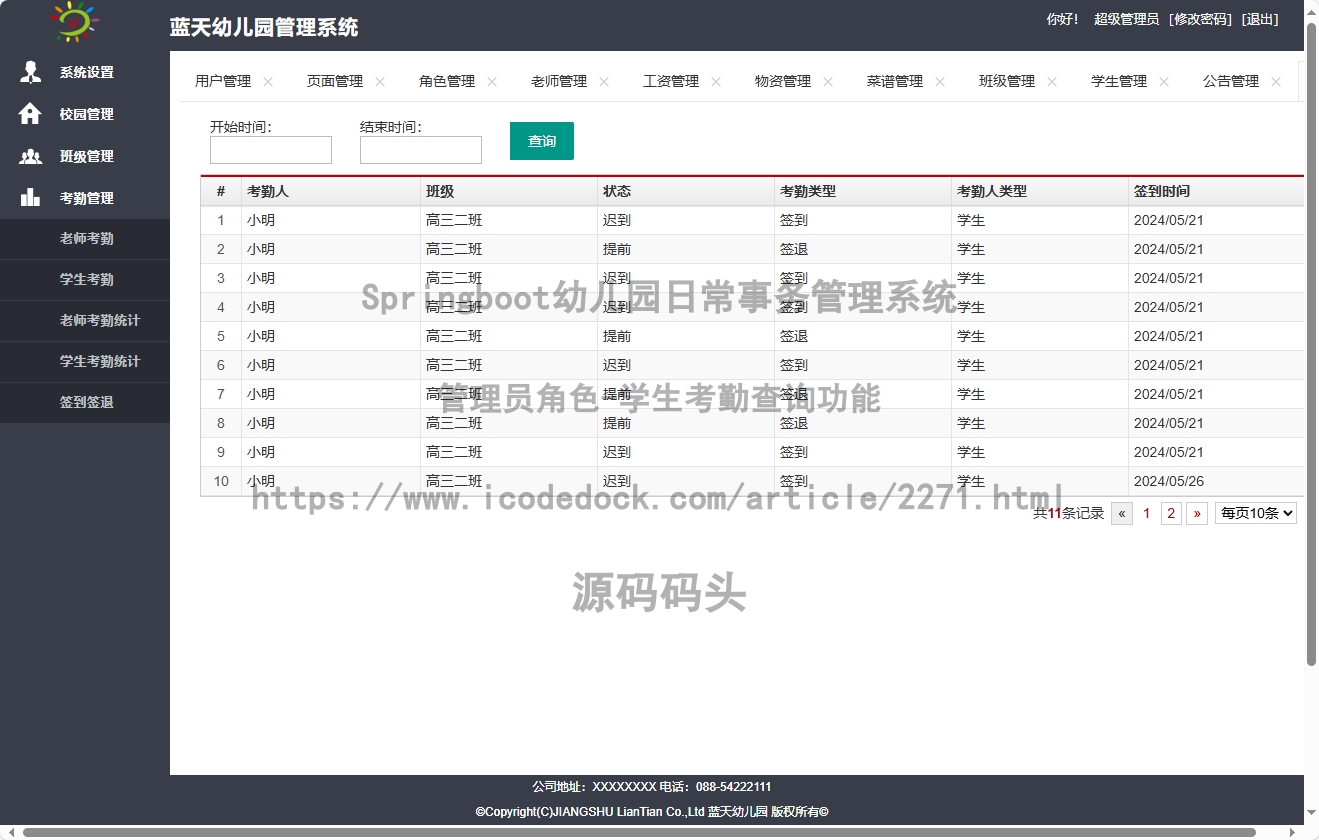This screenshot has height=840, width=1319.
Task: Click the horizontal page scrollbar
Action: [640, 832]
